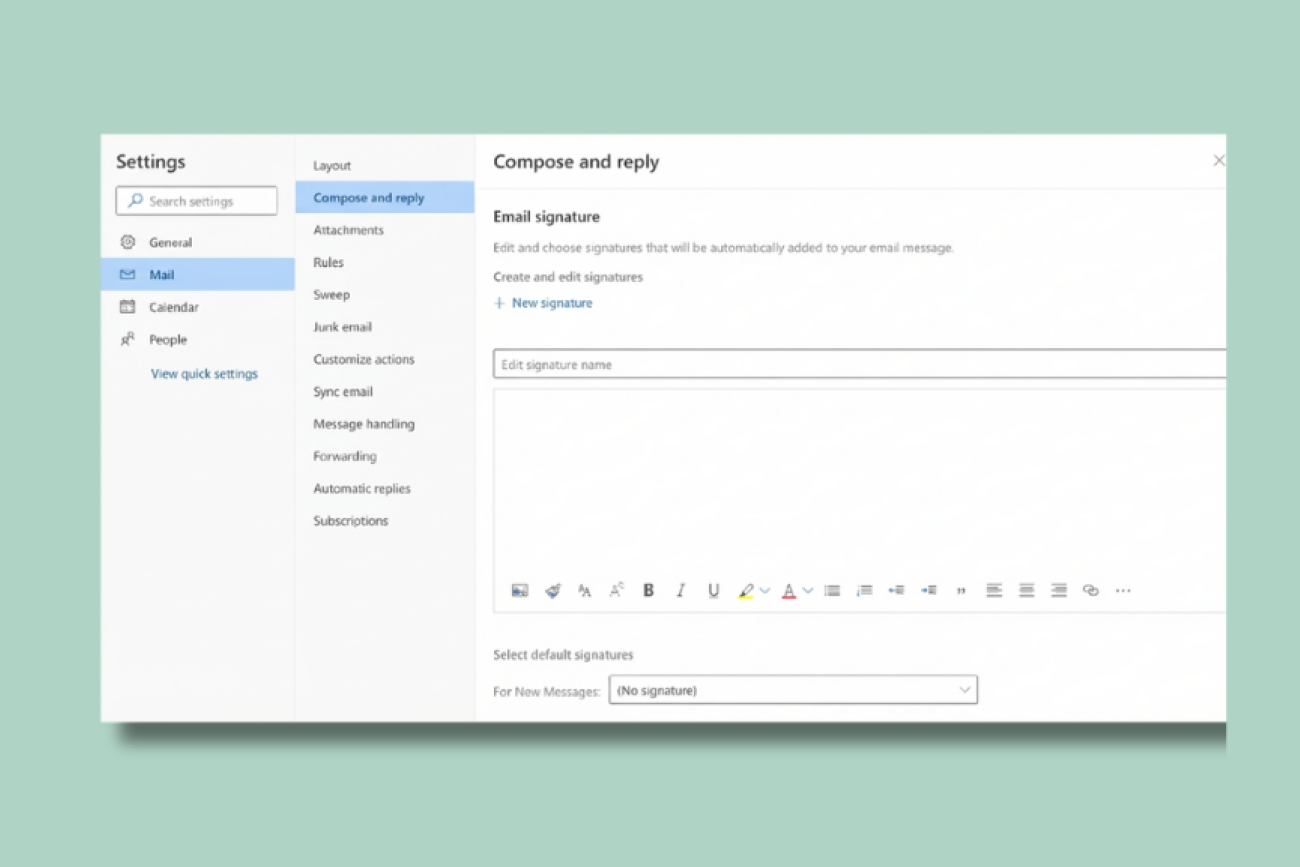Open the Attachments settings section
This screenshot has height=867, width=1300.
point(348,230)
